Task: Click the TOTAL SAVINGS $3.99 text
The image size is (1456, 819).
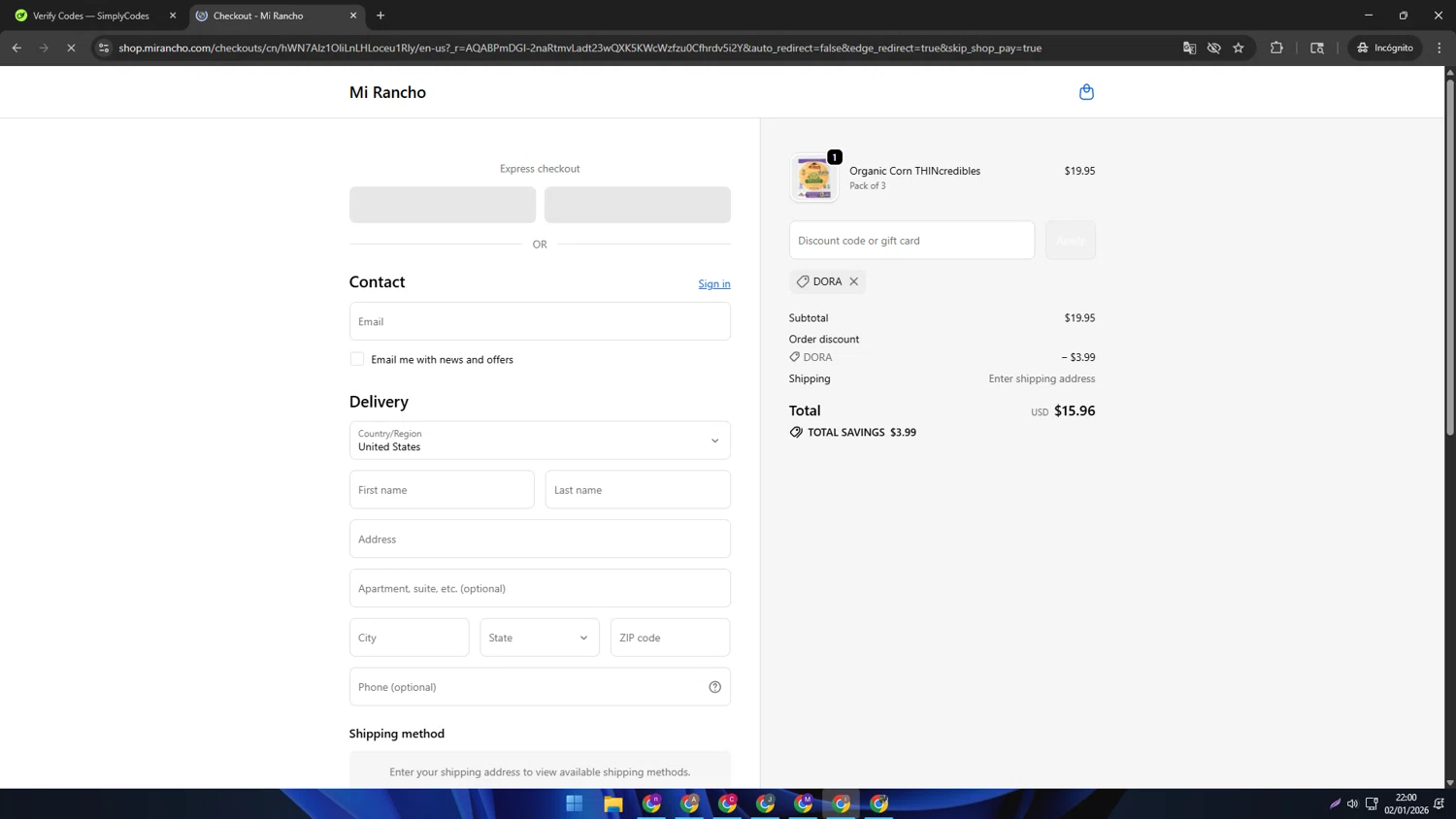Action: pos(861,433)
